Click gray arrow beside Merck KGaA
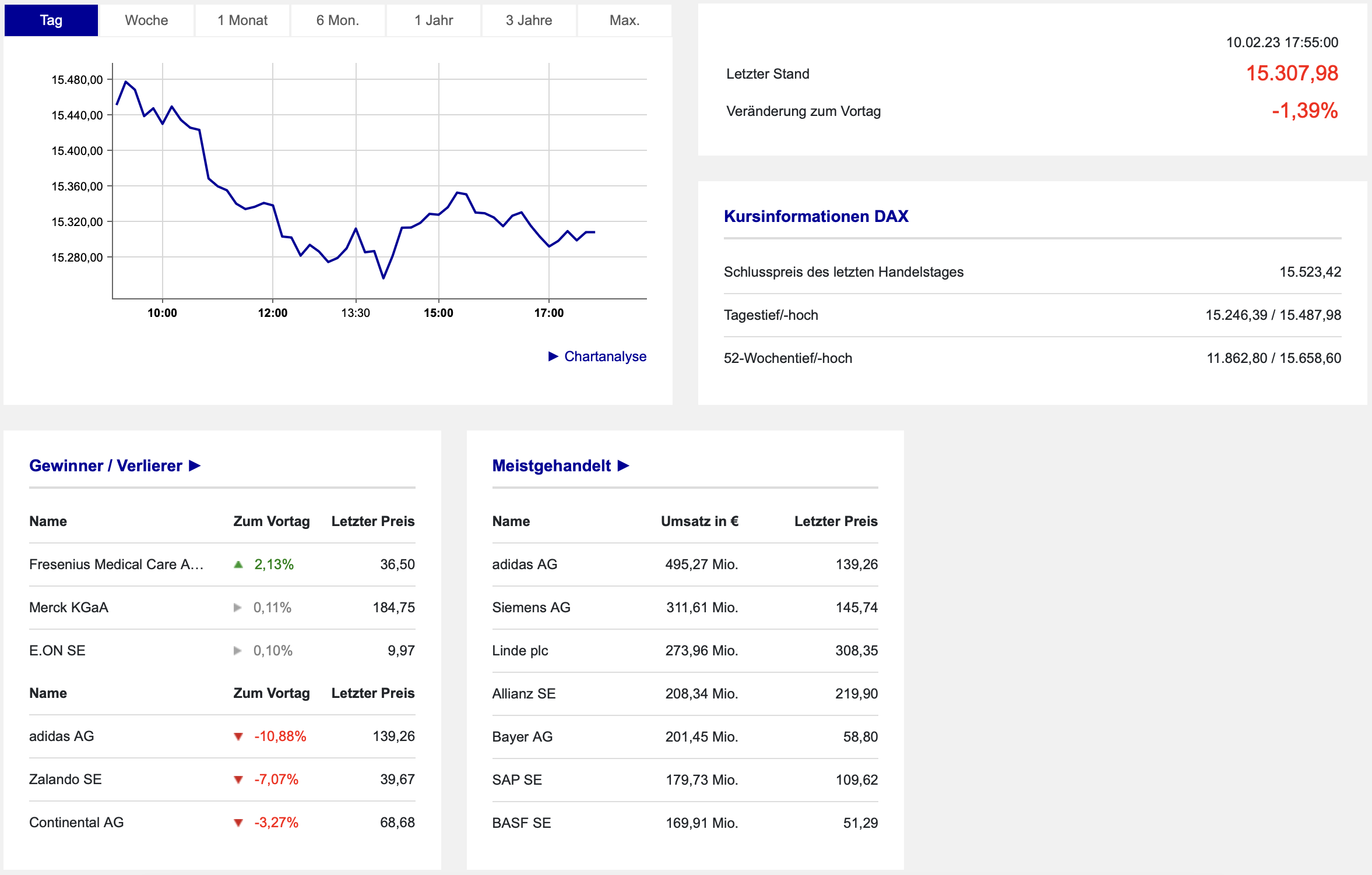This screenshot has width=1372, height=875. pyautogui.click(x=237, y=608)
